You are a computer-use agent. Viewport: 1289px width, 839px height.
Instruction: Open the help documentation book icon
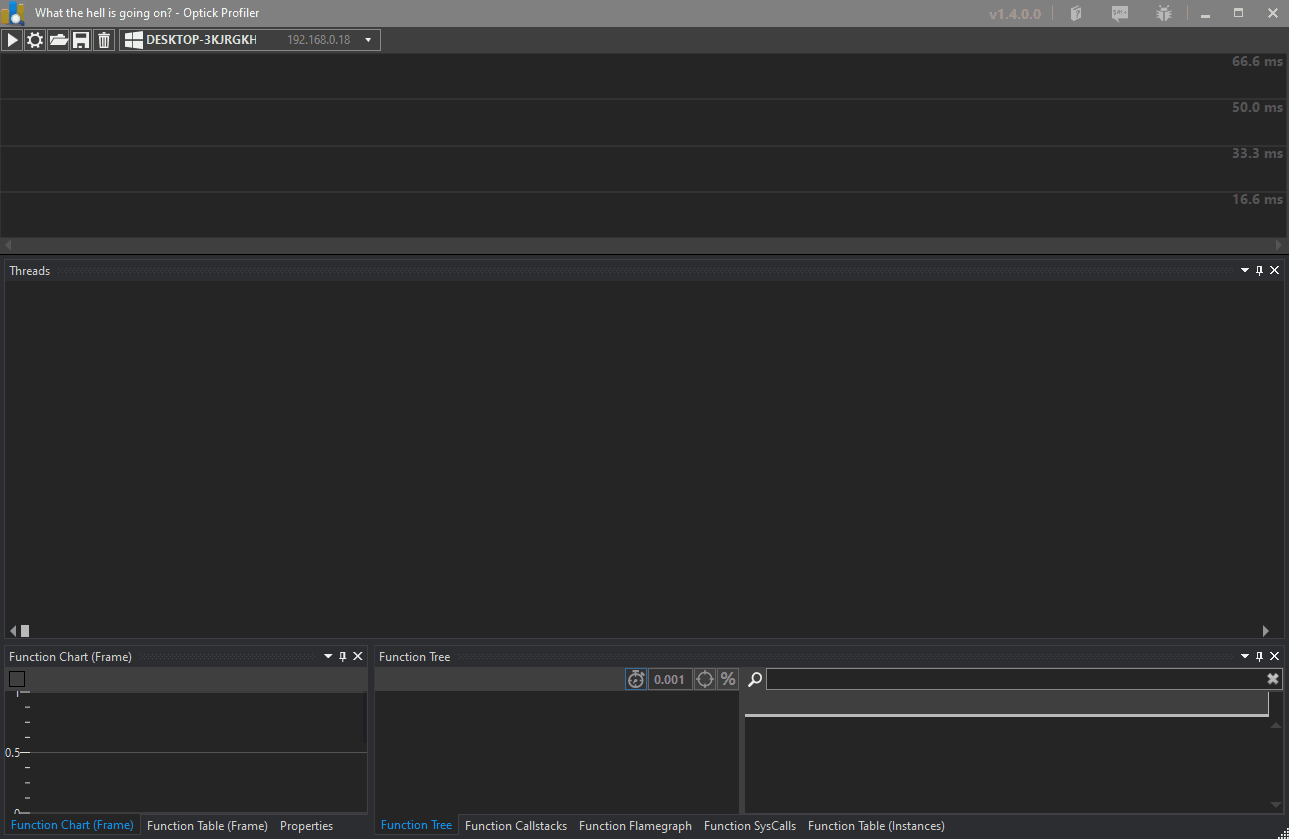tap(1076, 14)
